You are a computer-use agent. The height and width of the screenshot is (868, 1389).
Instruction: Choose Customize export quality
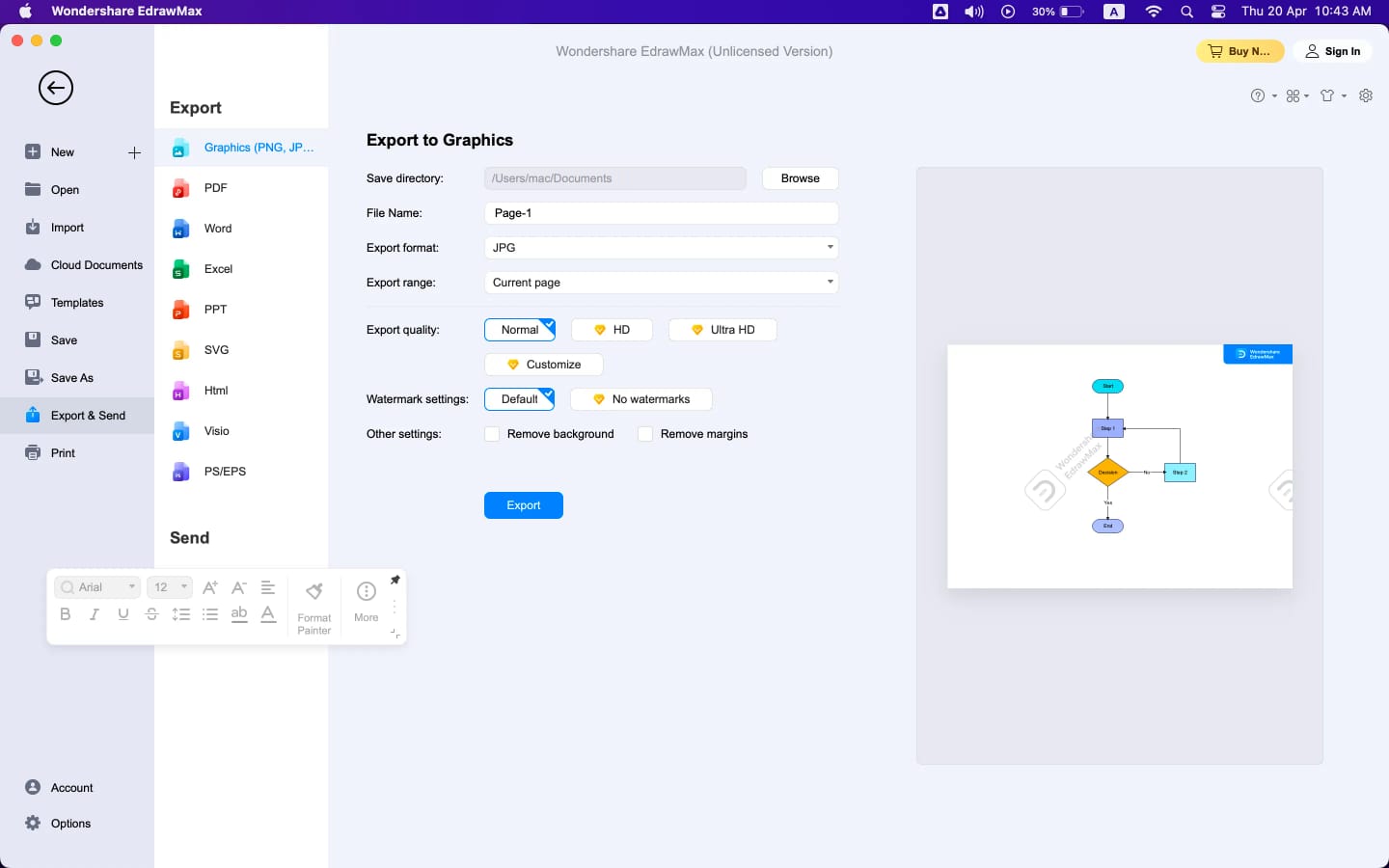point(544,365)
